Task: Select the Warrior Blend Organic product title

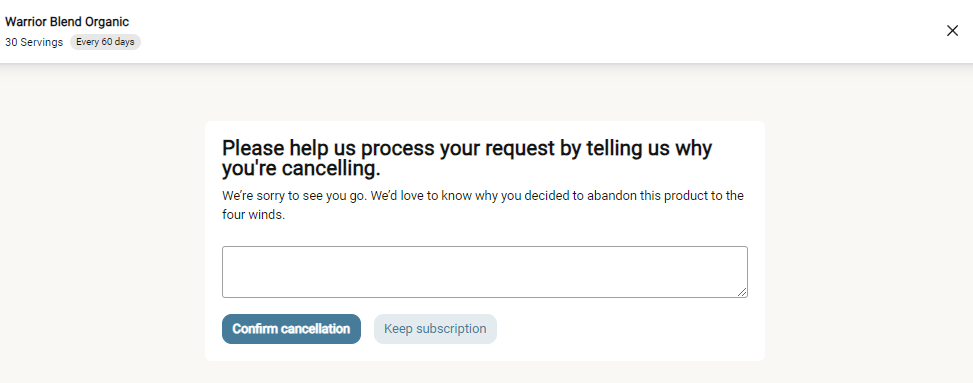Action: click(67, 22)
